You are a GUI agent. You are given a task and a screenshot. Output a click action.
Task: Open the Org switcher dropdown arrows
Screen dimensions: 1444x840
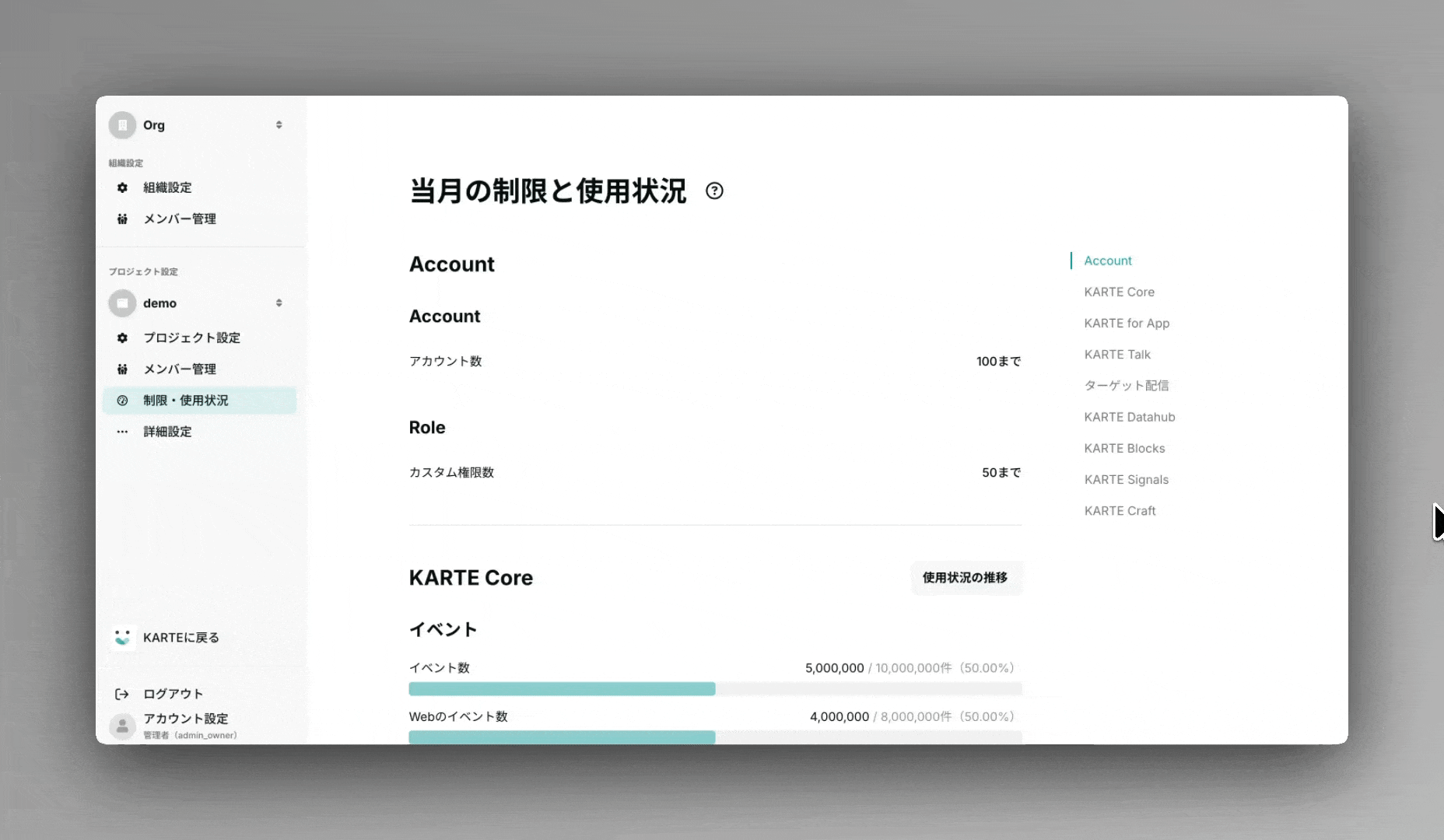tap(279, 125)
